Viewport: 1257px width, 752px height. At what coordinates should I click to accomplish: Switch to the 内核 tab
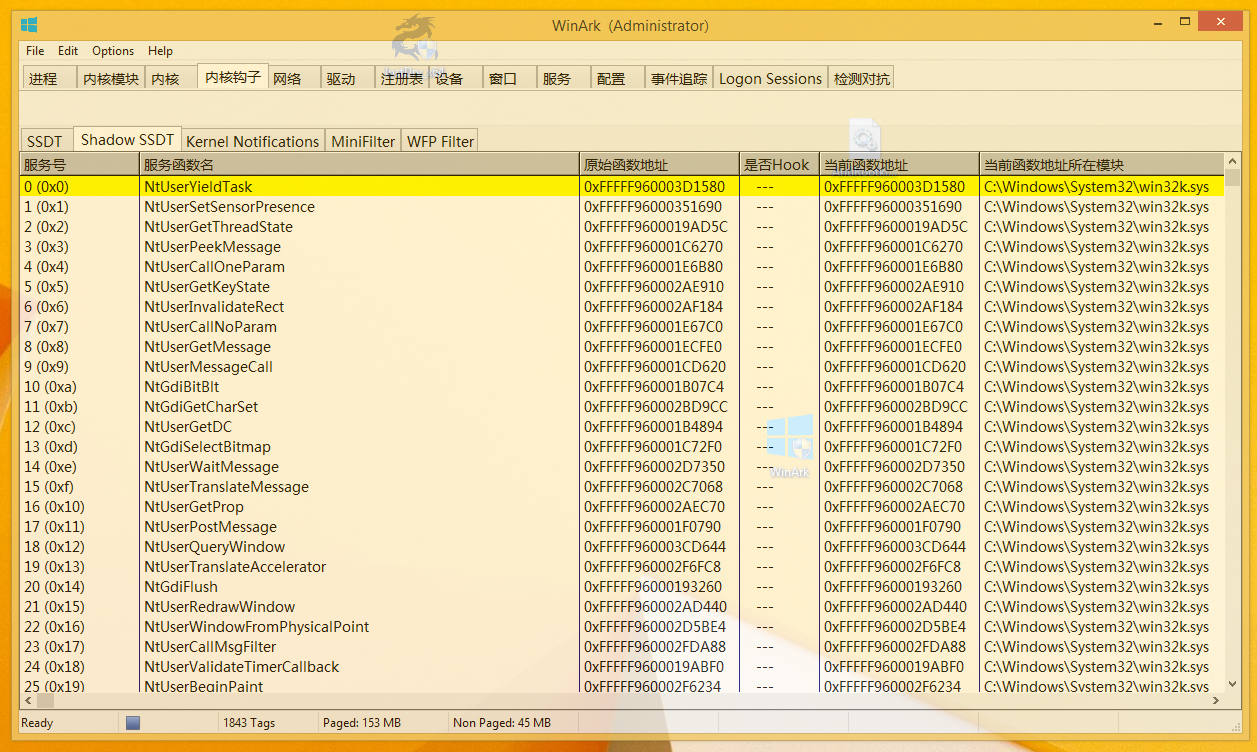(x=170, y=79)
